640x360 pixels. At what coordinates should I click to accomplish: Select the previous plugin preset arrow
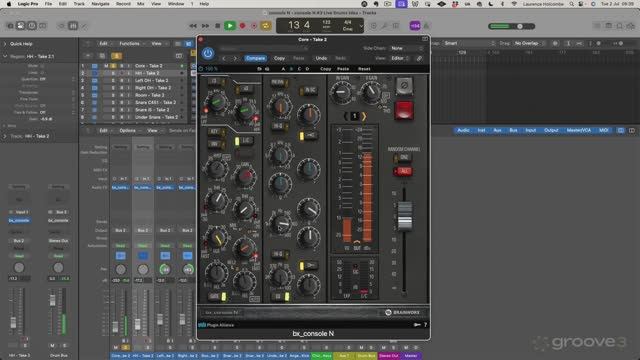click(224, 58)
